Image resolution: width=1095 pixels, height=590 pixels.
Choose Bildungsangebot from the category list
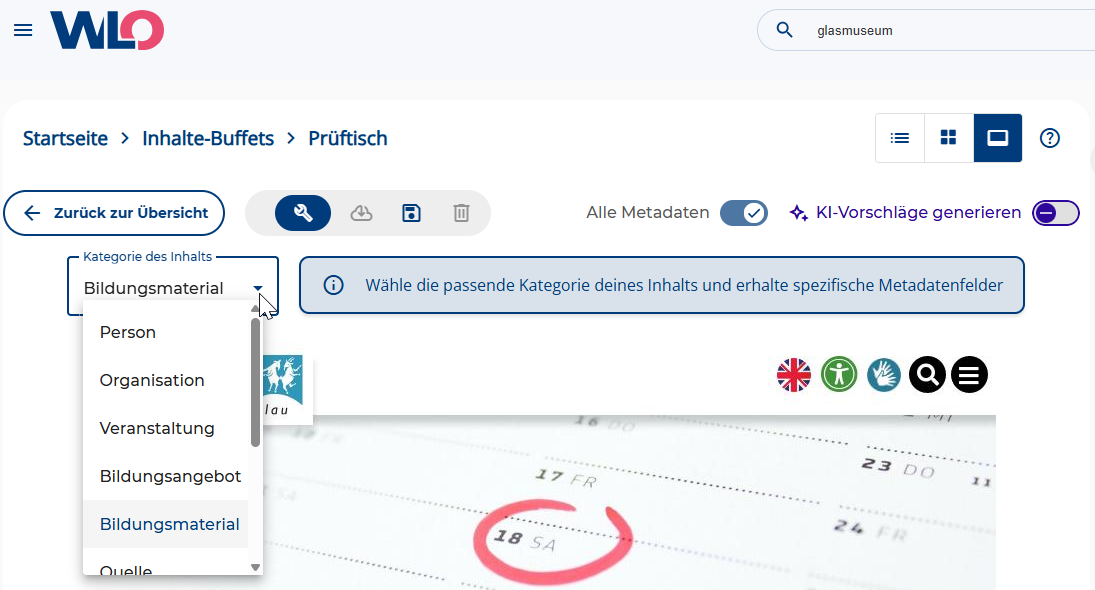(166, 477)
